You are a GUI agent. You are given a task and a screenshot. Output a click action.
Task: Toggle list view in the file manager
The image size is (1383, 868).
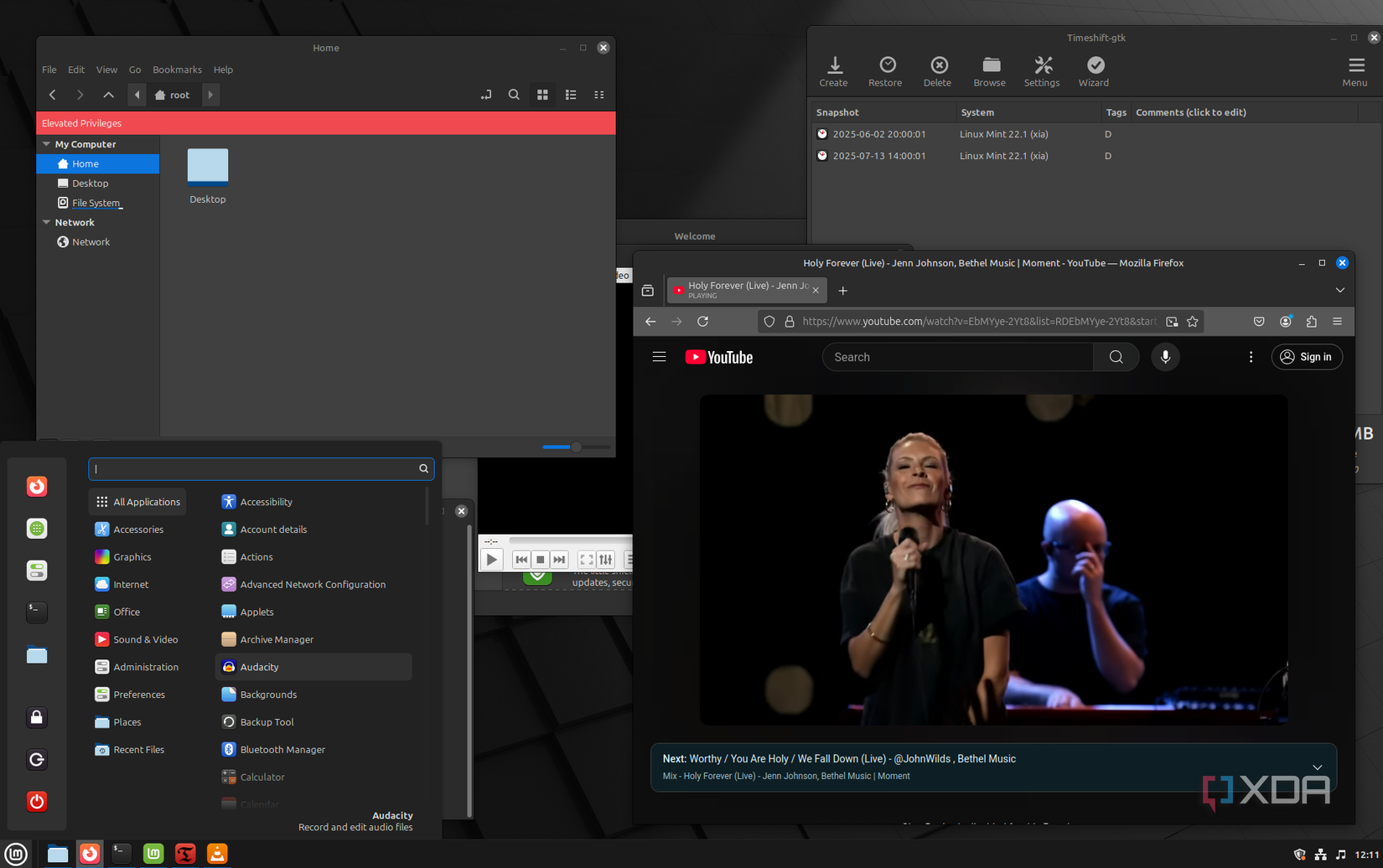click(x=571, y=95)
